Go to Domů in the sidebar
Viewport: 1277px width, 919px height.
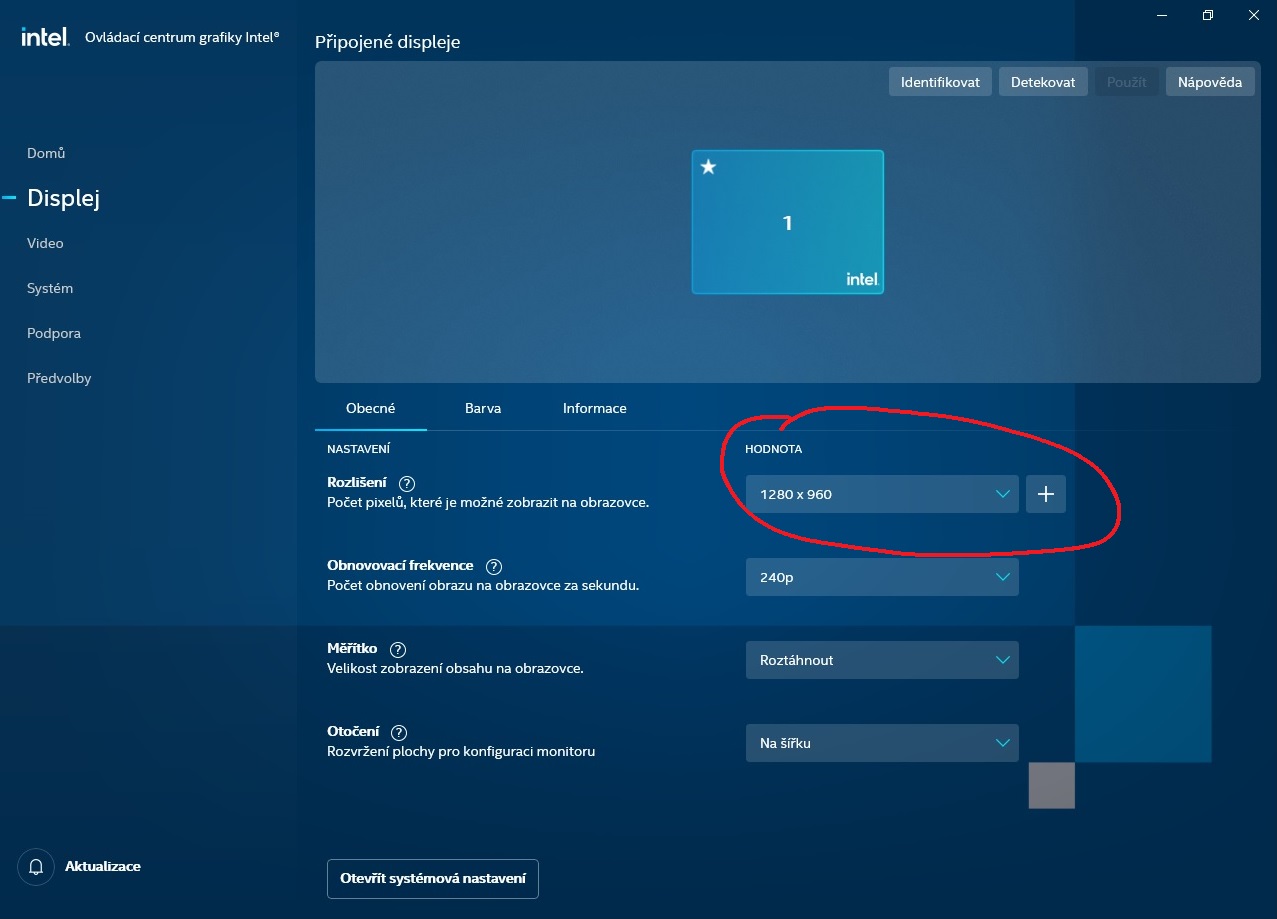[46, 153]
